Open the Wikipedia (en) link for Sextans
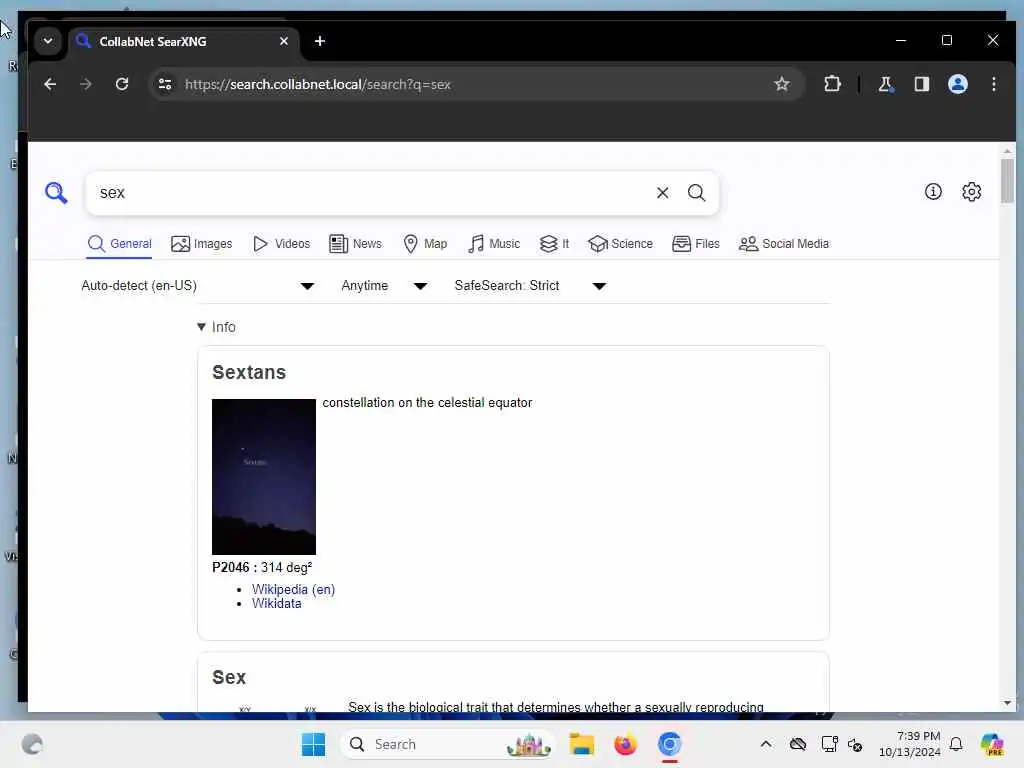The image size is (1024, 768). (293, 589)
